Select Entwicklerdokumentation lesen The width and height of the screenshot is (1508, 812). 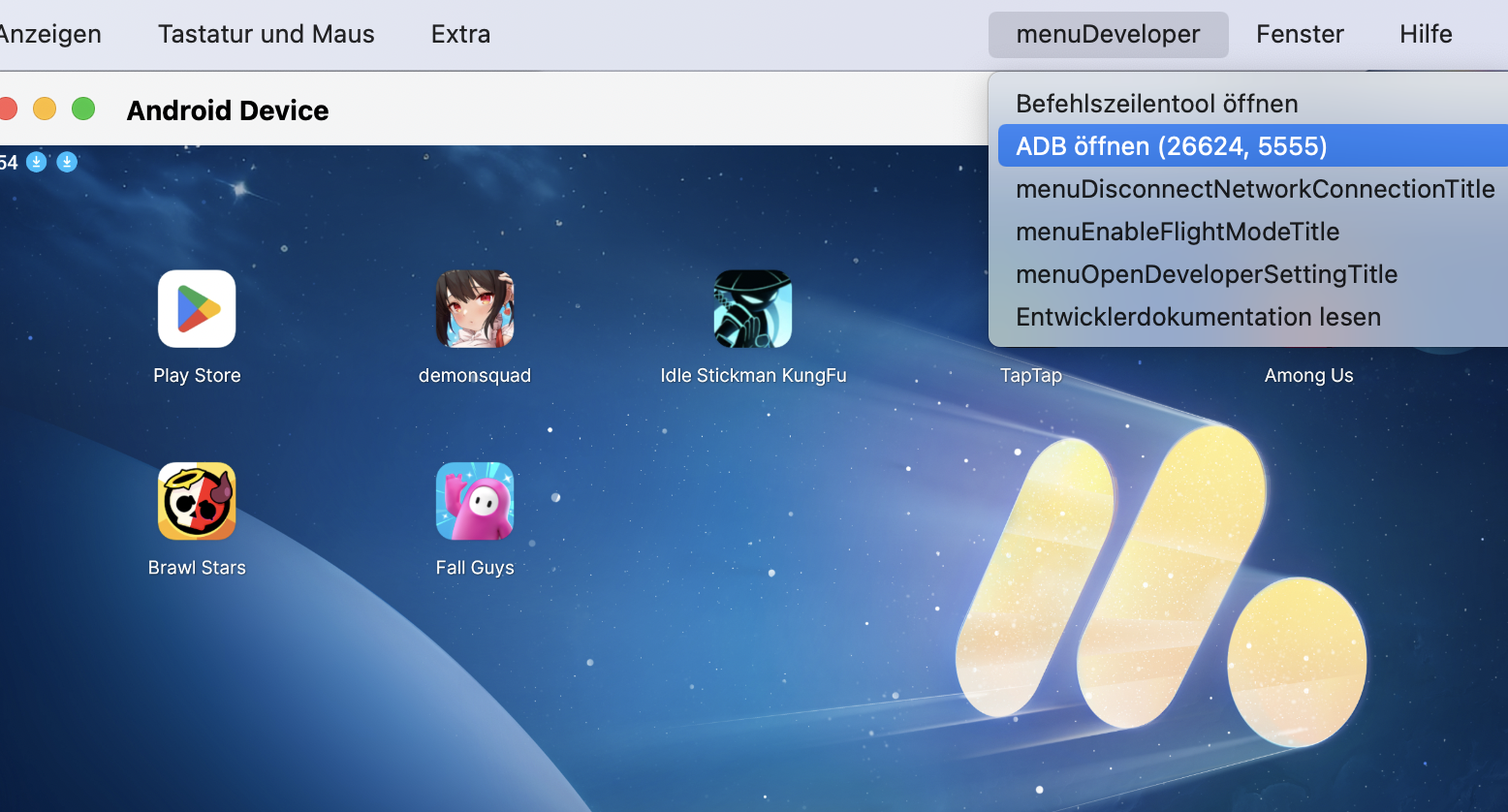click(x=1198, y=317)
